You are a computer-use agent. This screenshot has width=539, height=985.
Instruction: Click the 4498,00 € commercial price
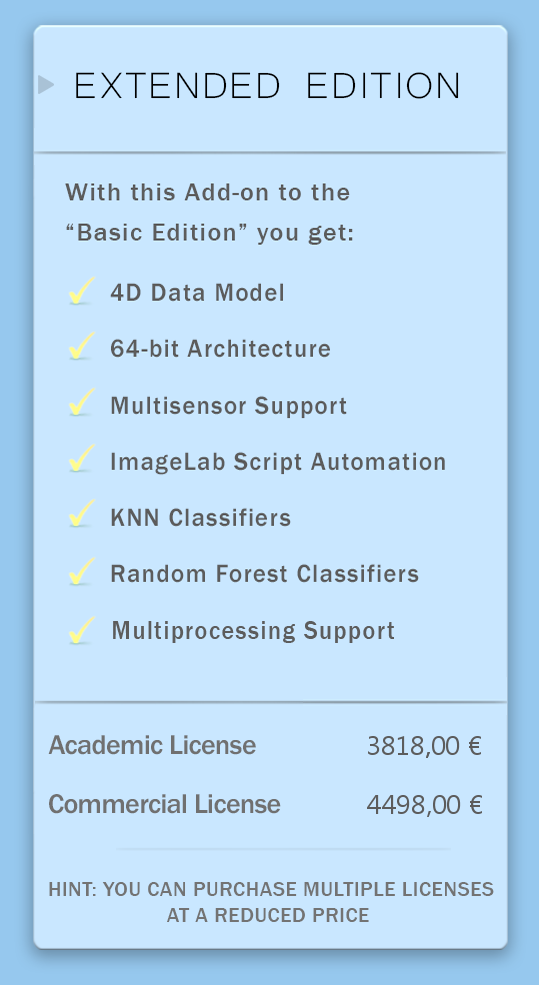coord(424,805)
